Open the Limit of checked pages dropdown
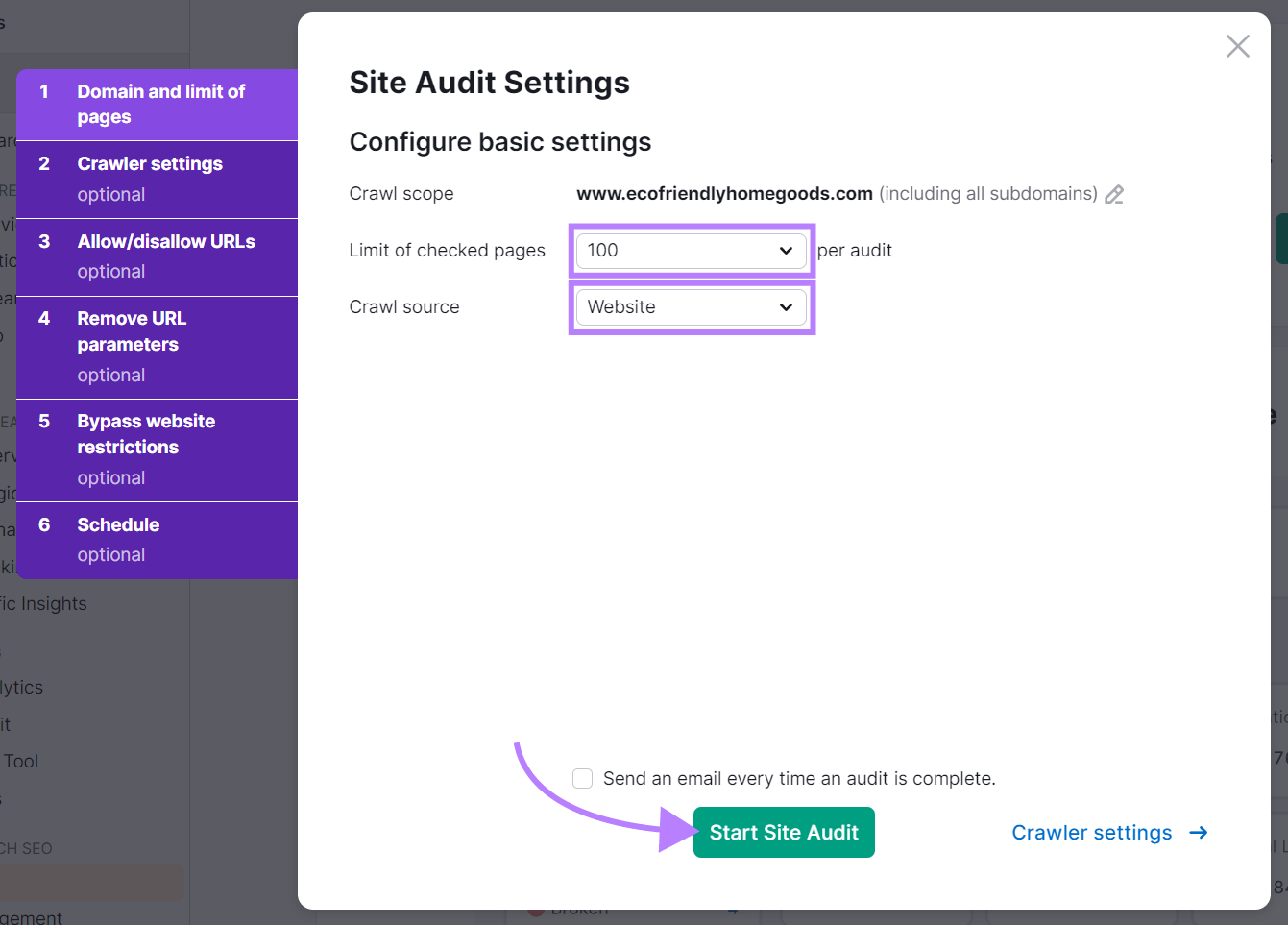 692,251
